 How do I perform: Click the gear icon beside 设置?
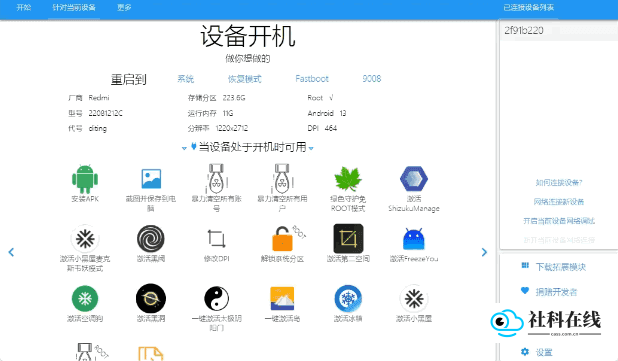(x=525, y=352)
